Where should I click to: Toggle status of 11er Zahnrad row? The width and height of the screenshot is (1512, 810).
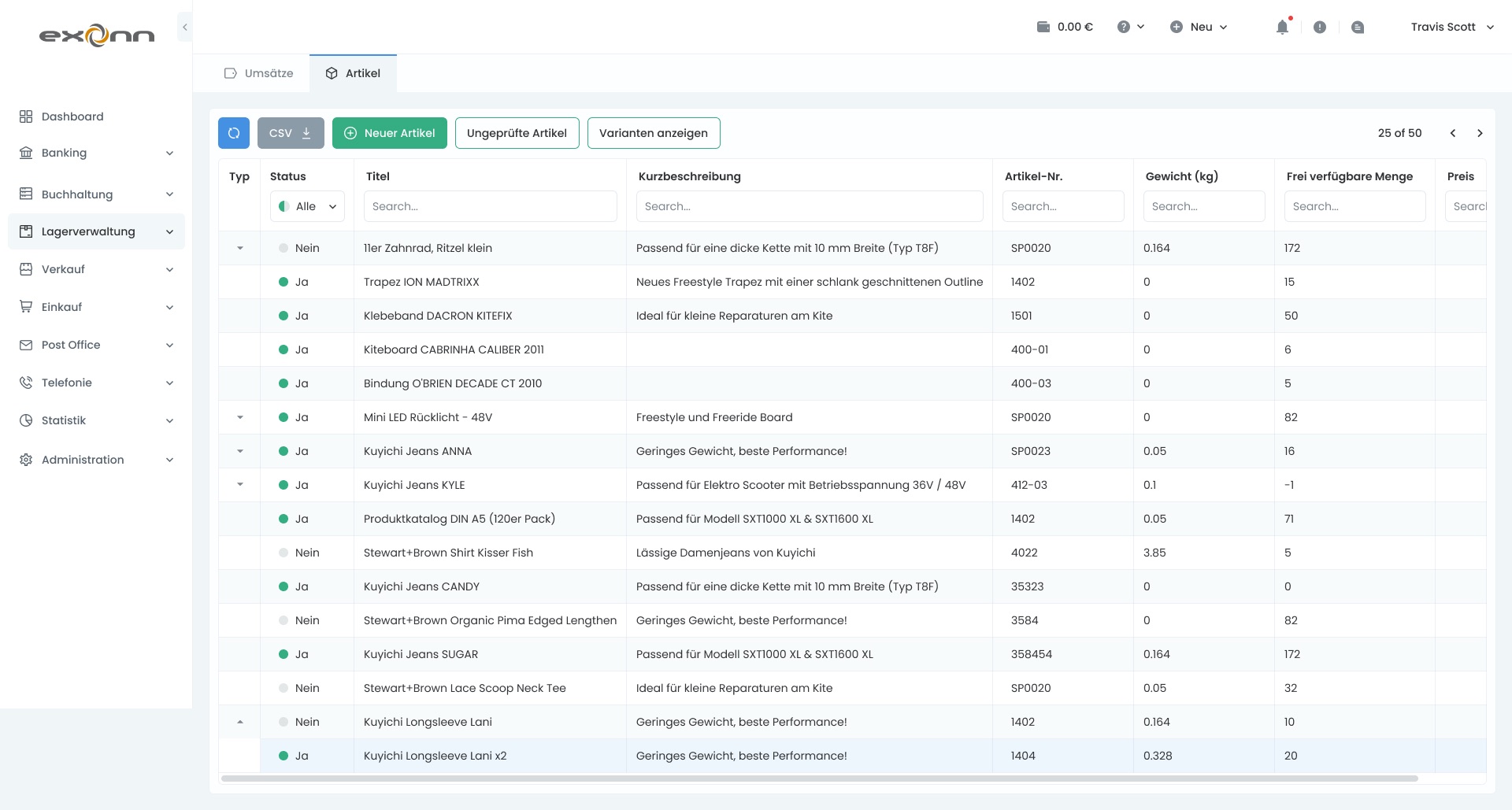point(283,248)
